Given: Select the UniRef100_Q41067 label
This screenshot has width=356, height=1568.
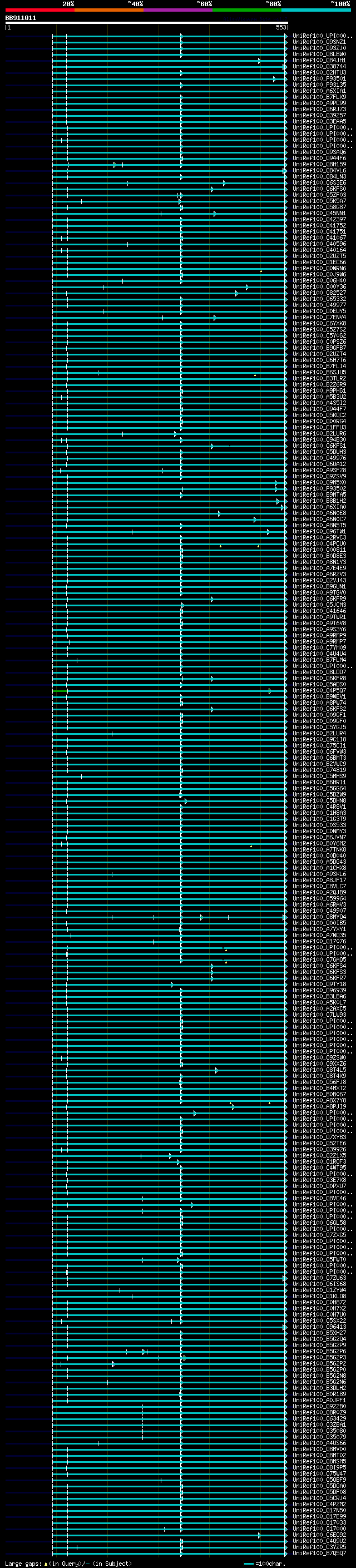Looking at the screenshot, I should (x=319, y=238).
